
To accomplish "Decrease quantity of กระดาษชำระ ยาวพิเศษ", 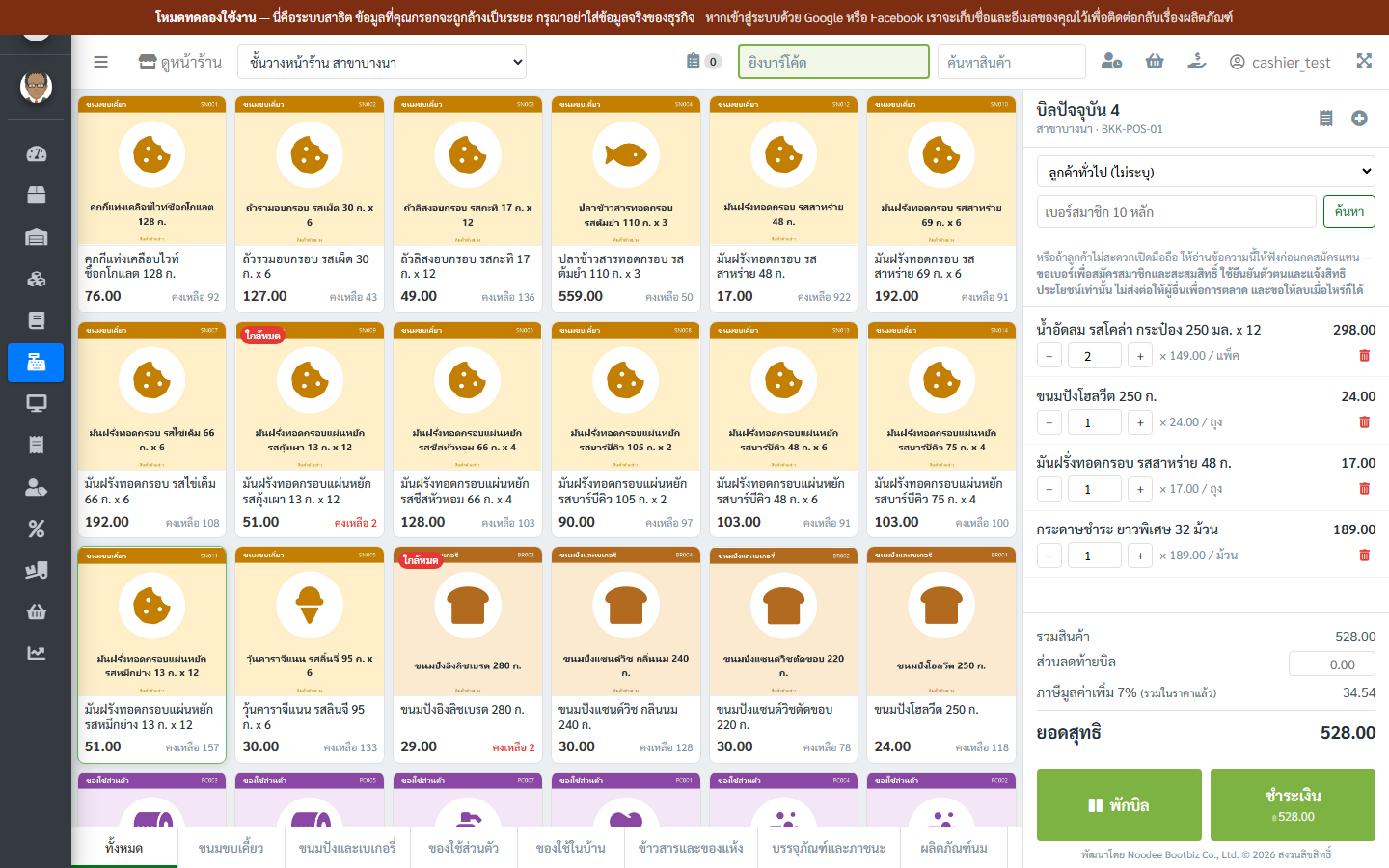I will (1049, 556).
